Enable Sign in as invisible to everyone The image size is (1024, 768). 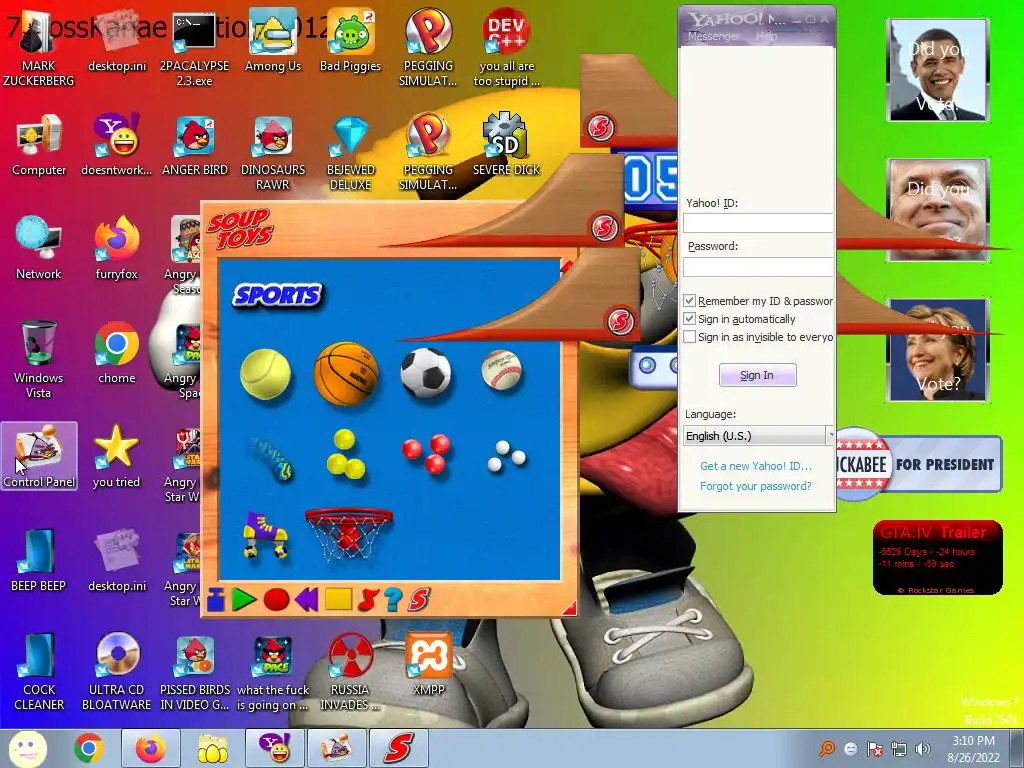(689, 337)
